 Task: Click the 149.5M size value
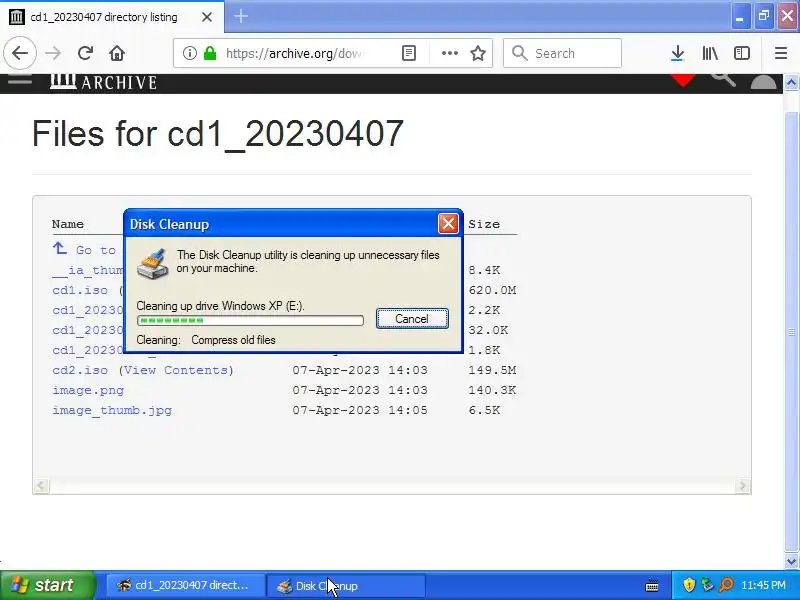click(x=492, y=370)
